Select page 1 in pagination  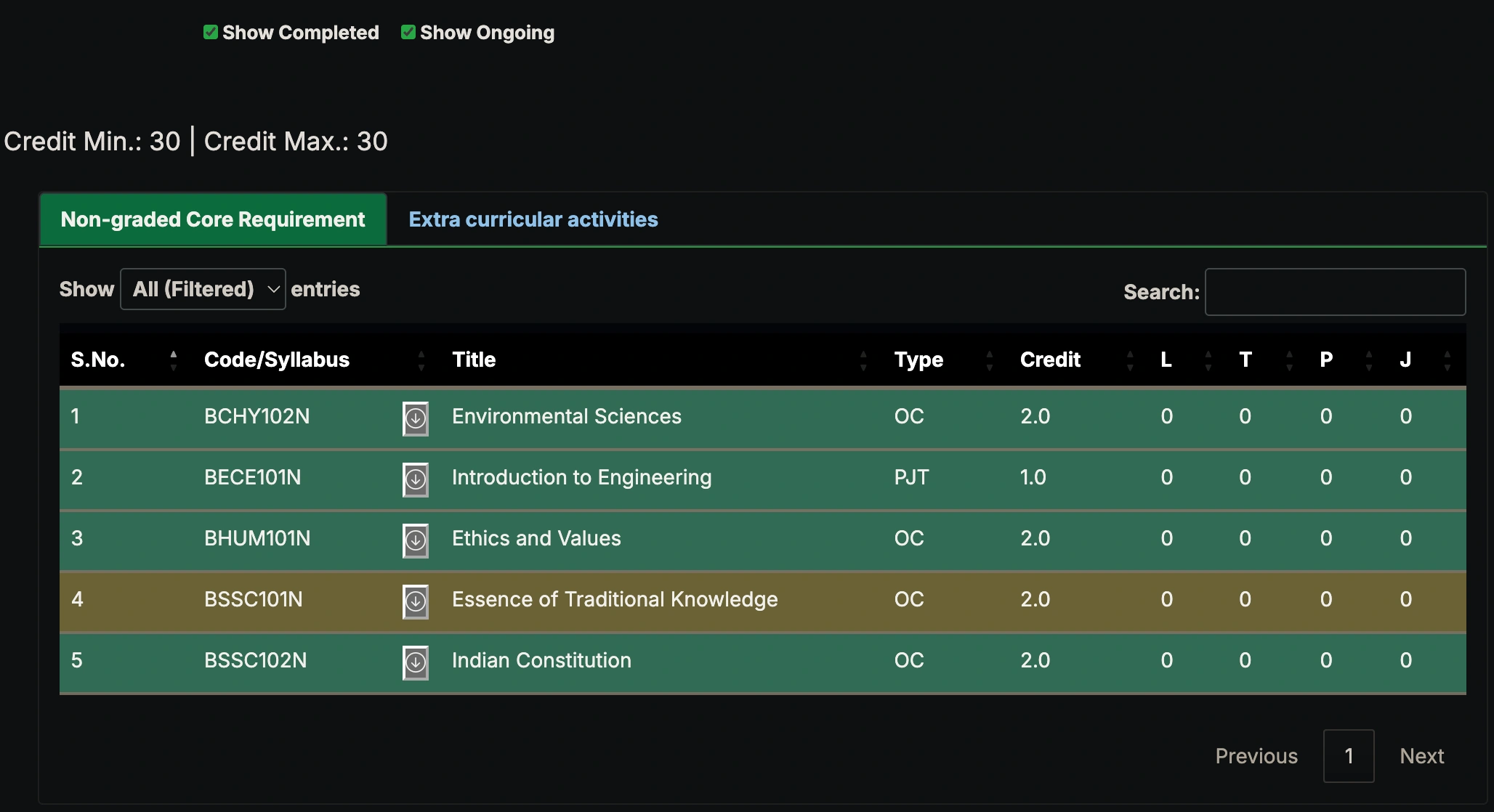pyautogui.click(x=1349, y=756)
